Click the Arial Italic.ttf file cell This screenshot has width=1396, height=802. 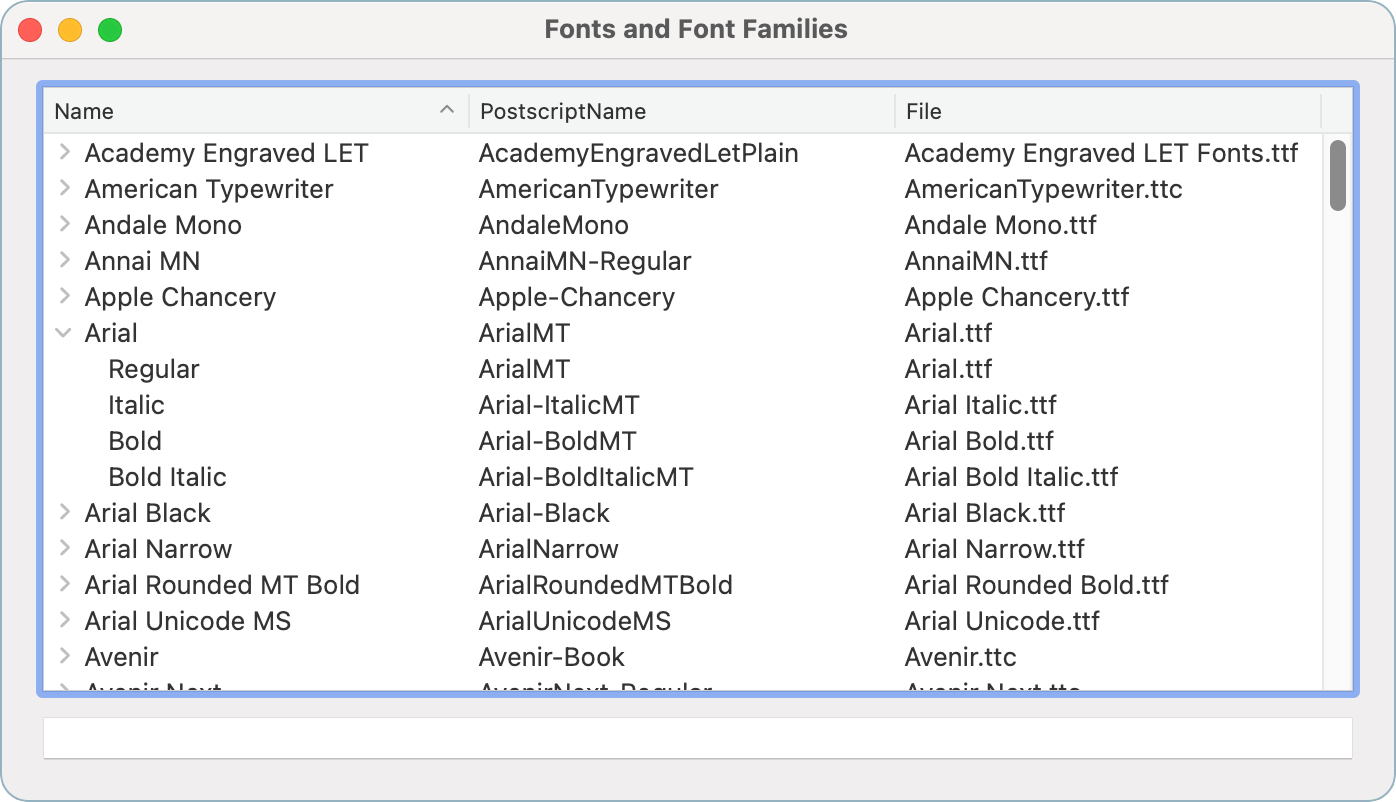981,405
